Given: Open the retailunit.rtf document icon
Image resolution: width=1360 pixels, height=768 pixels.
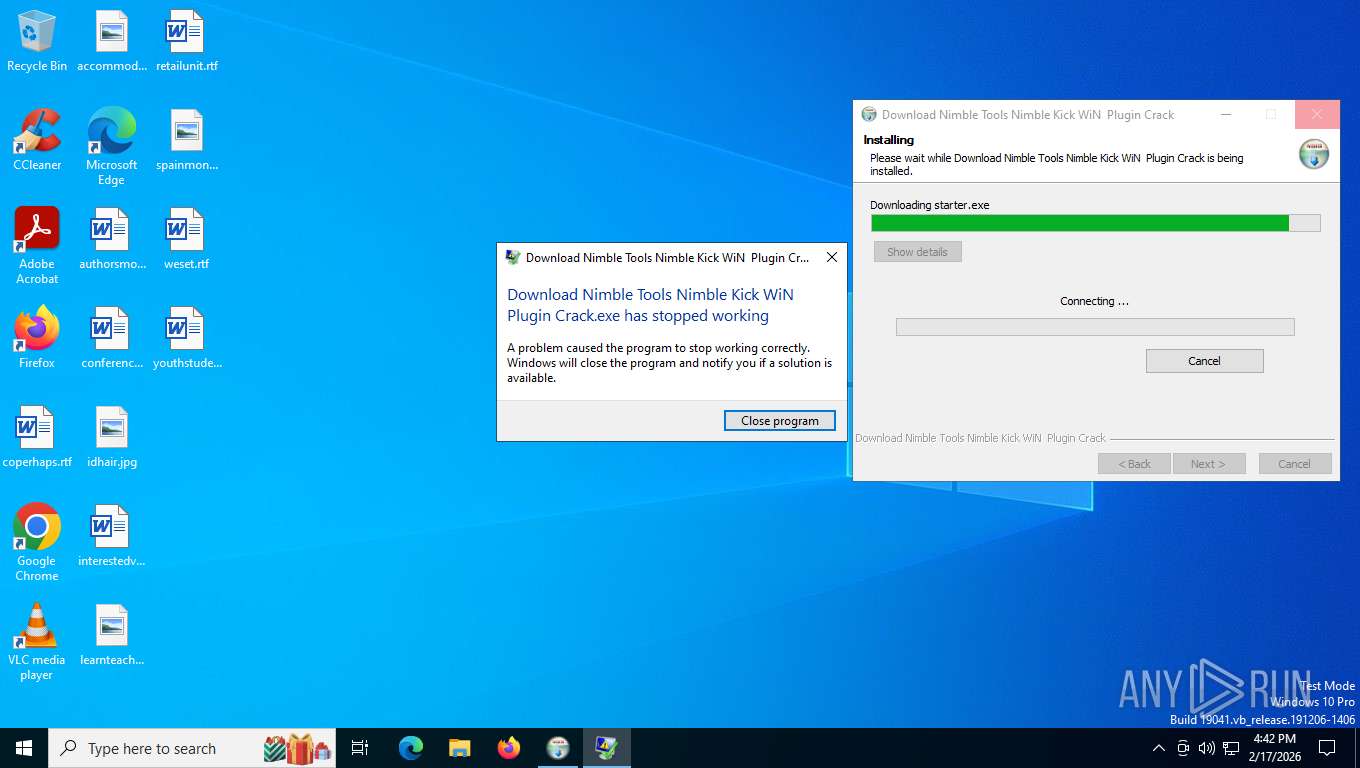Looking at the screenshot, I should coord(186,41).
